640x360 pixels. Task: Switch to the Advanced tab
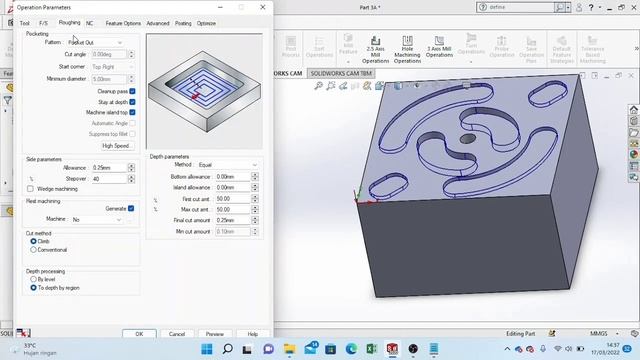pos(158,23)
